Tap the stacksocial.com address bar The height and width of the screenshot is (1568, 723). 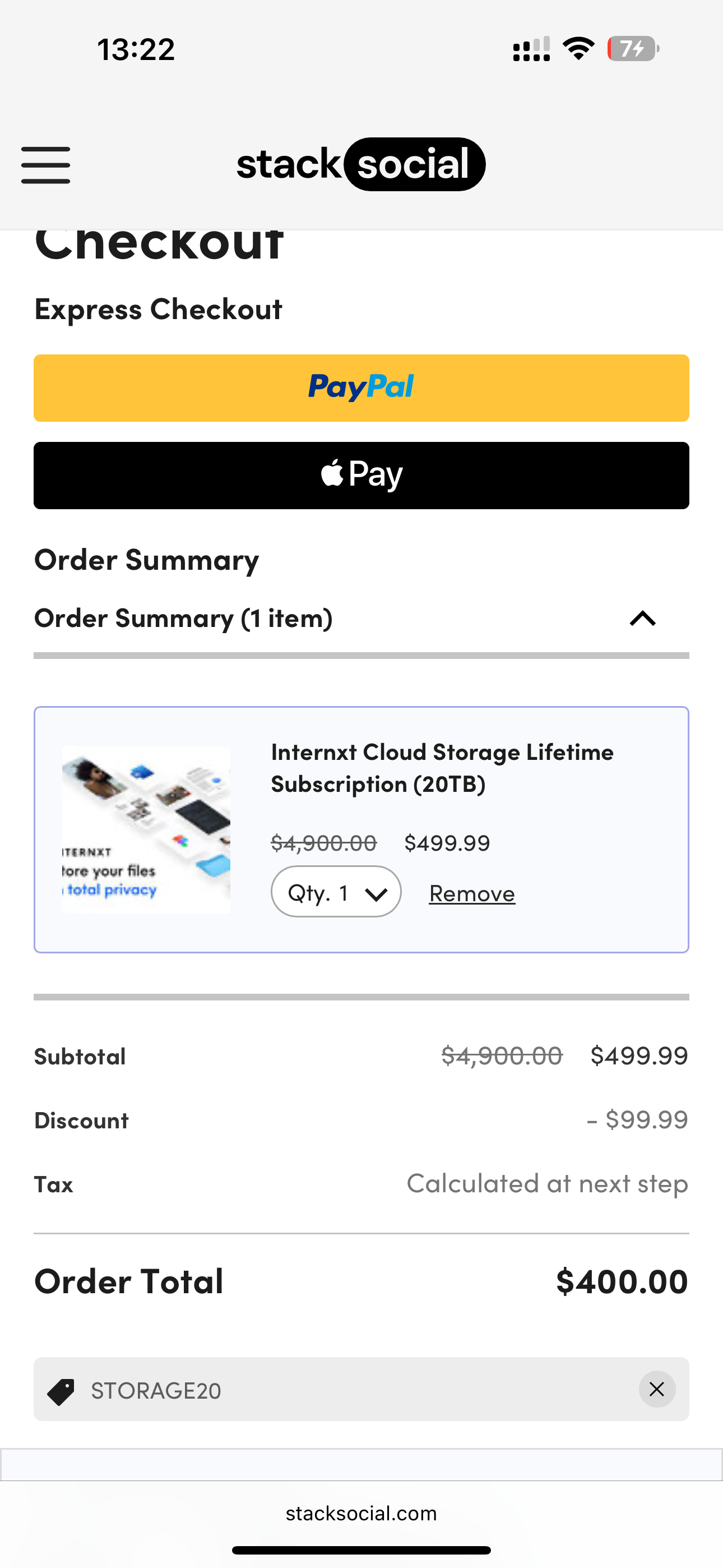(x=361, y=1513)
